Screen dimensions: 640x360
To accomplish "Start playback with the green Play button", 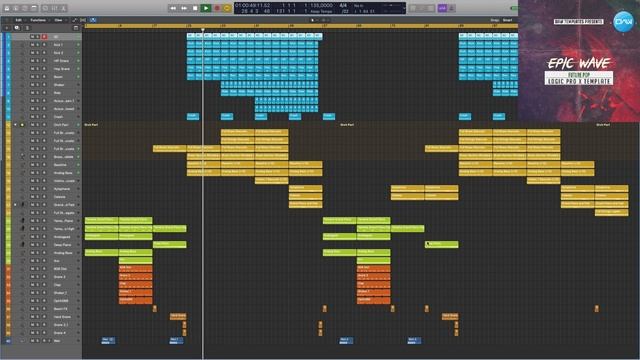I will [x=206, y=8].
